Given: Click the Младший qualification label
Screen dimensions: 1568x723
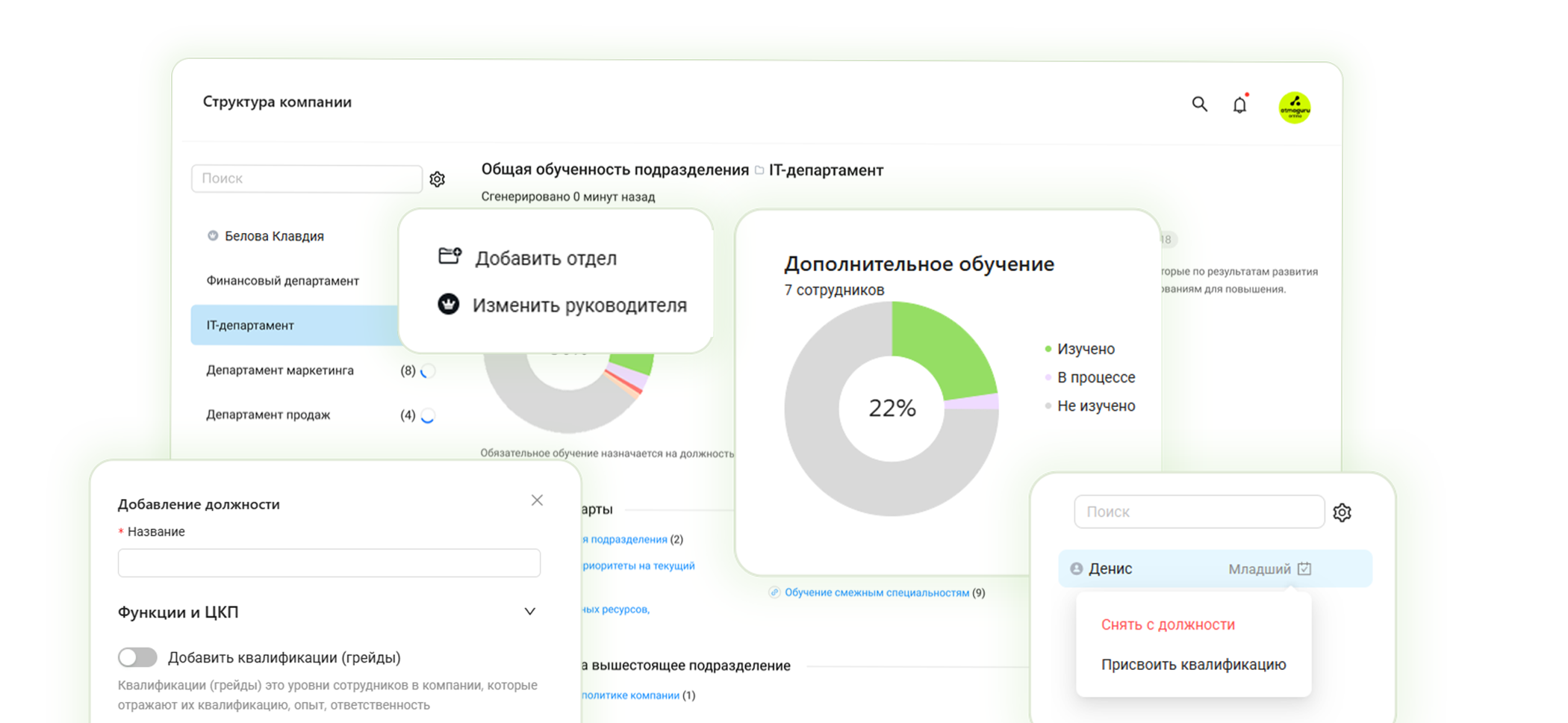Looking at the screenshot, I should click(1260, 569).
